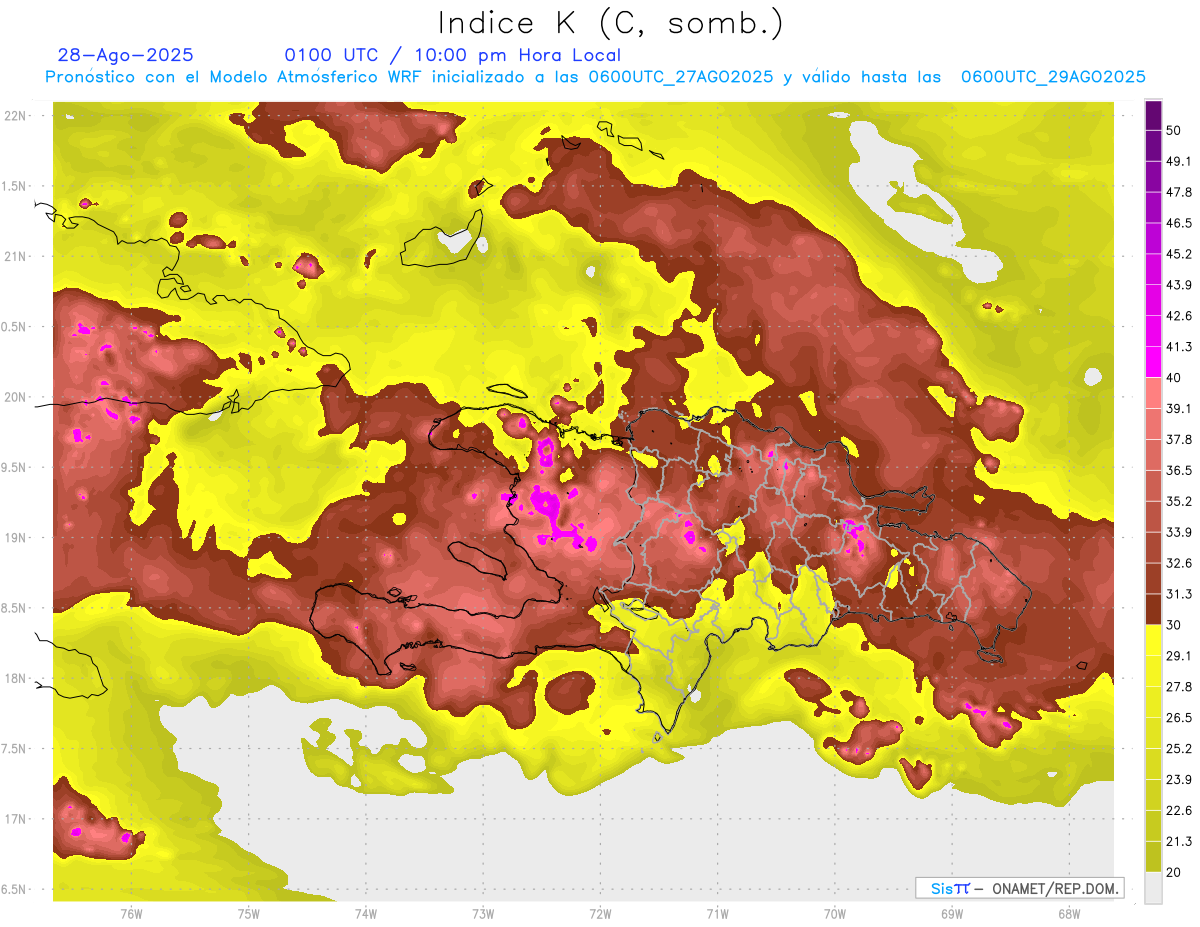Click the magenta color bar segment between 40 and 41.3
The image size is (1200, 927).
tap(1153, 362)
